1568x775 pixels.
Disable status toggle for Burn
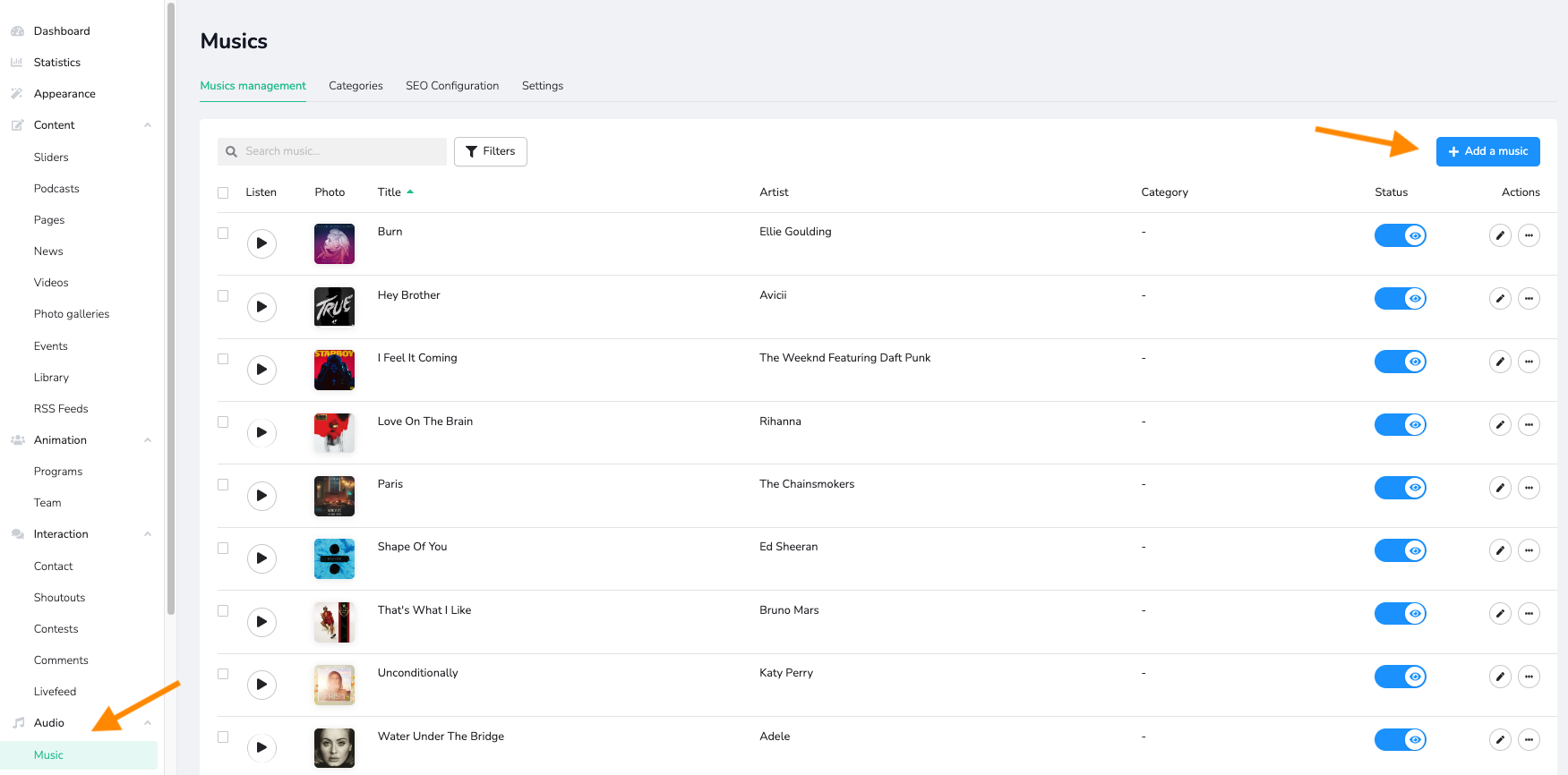coord(1400,236)
